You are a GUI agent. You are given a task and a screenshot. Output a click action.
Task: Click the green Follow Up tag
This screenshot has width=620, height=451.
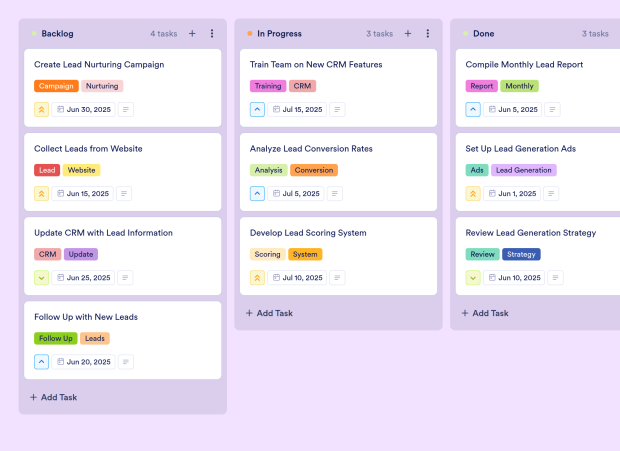pos(56,338)
